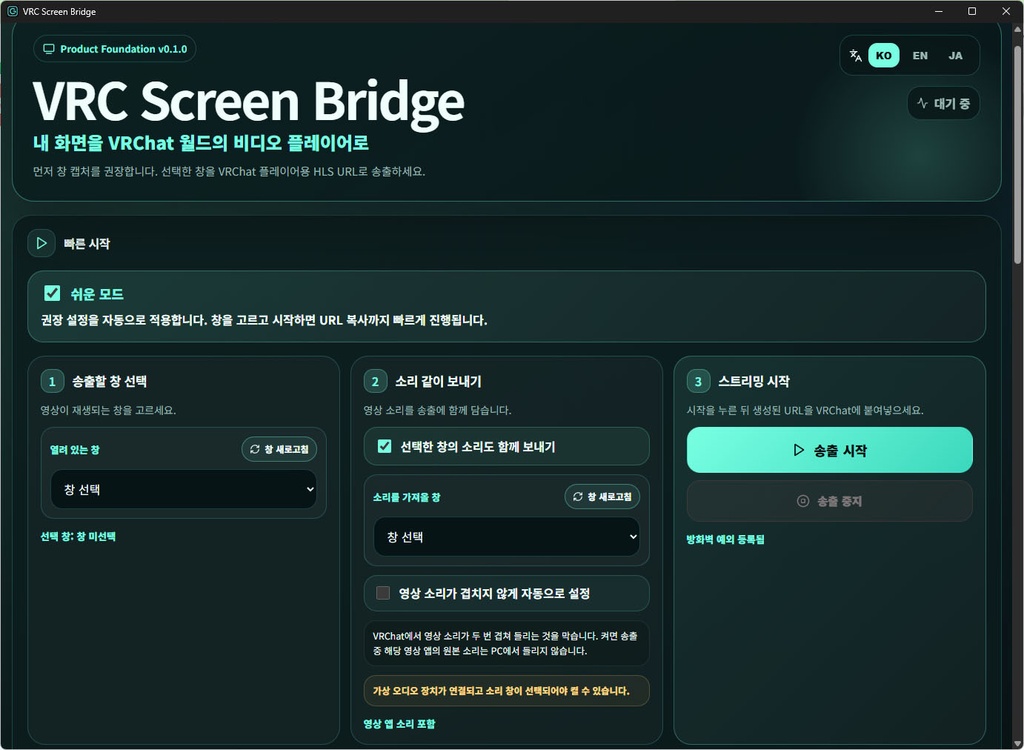Toggle 선택한 창의 소리도 함께 보내기 checkbox
Viewport: 1024px width, 750px height.
coord(385,446)
